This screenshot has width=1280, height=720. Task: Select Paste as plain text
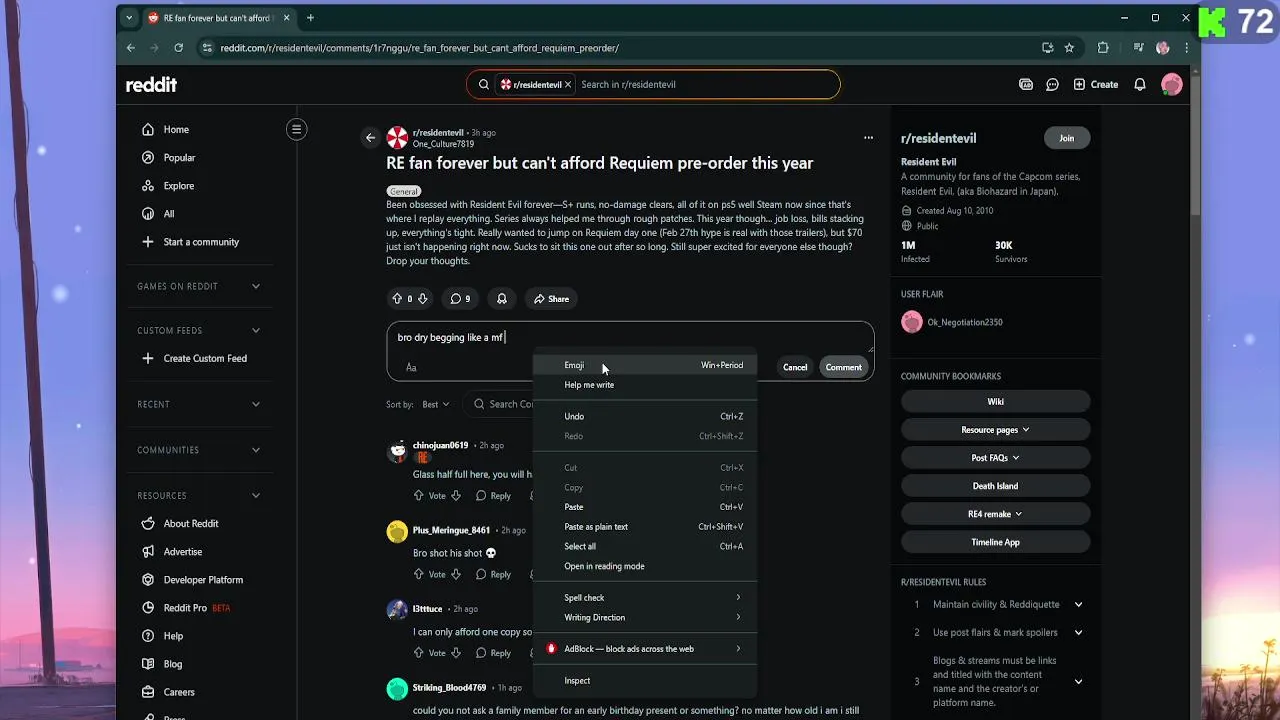645,527
